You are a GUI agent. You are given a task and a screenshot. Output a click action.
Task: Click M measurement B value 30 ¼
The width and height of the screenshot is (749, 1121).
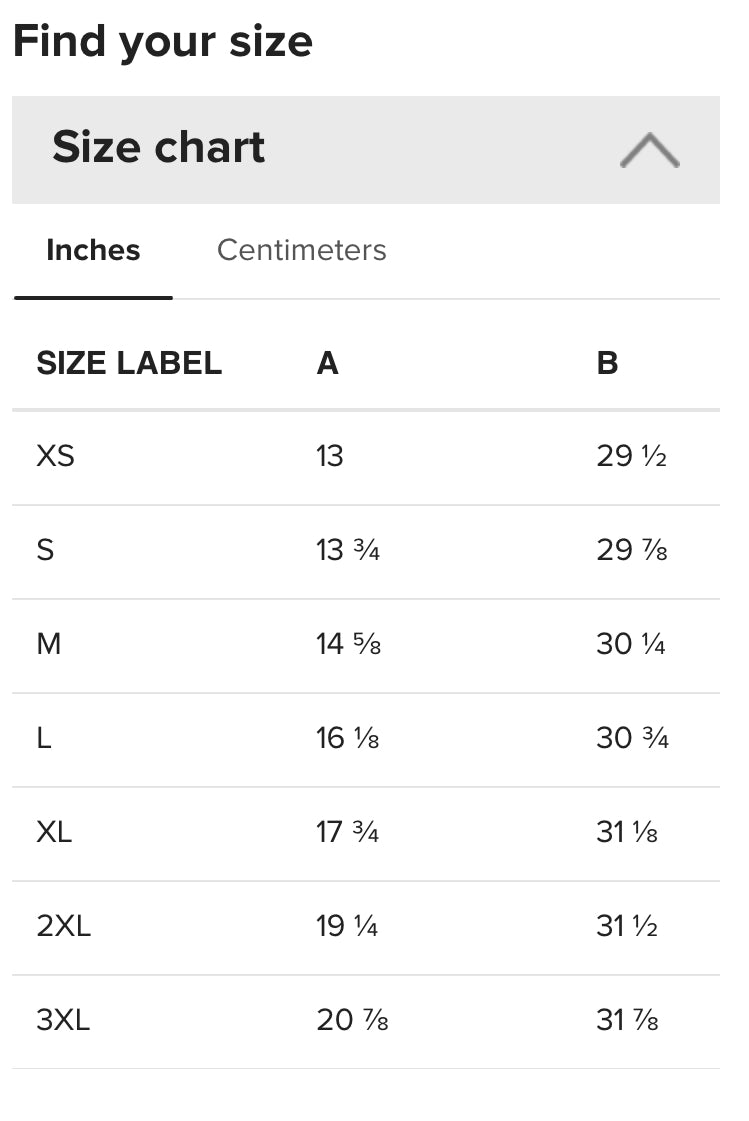coord(630,644)
